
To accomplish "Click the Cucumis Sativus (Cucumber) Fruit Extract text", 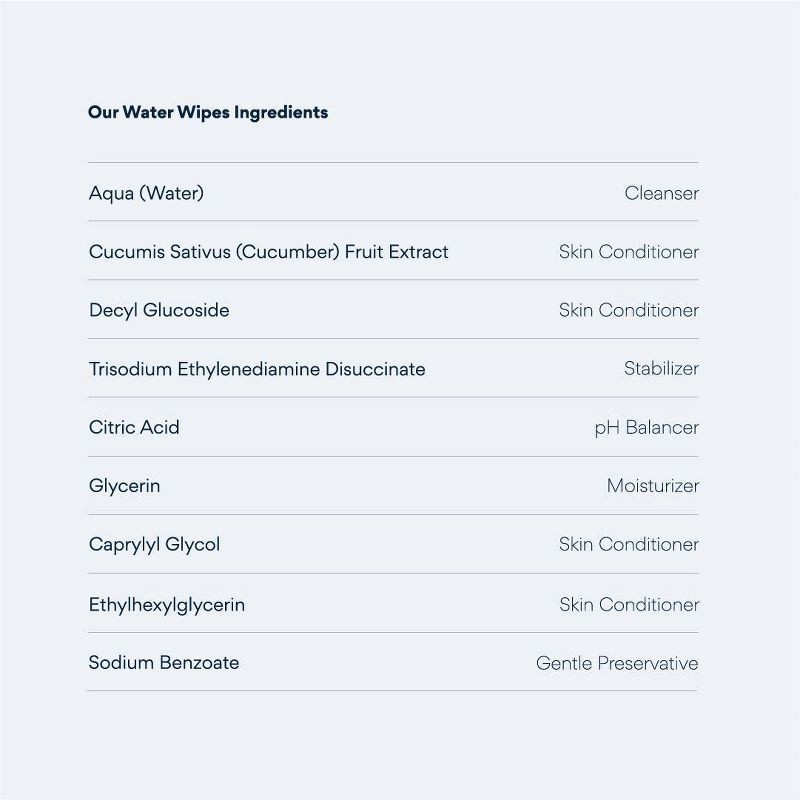I will (x=268, y=252).
